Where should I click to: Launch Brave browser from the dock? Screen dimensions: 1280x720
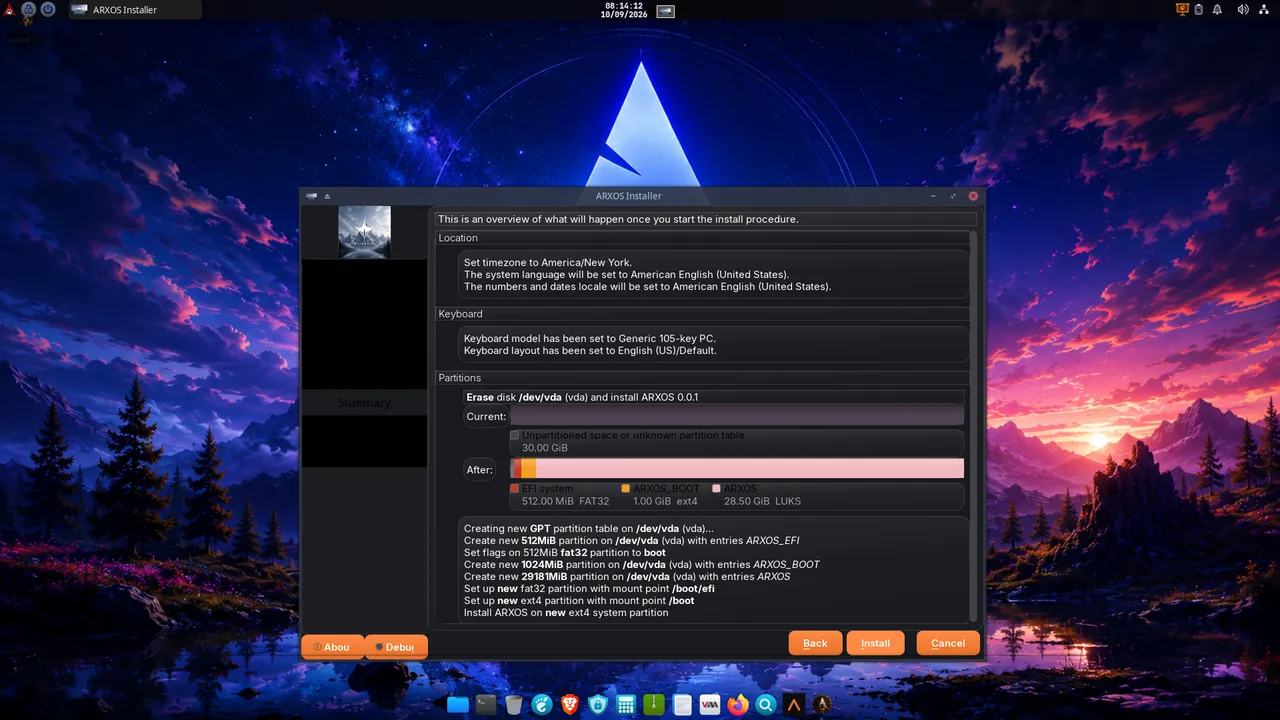pos(570,705)
